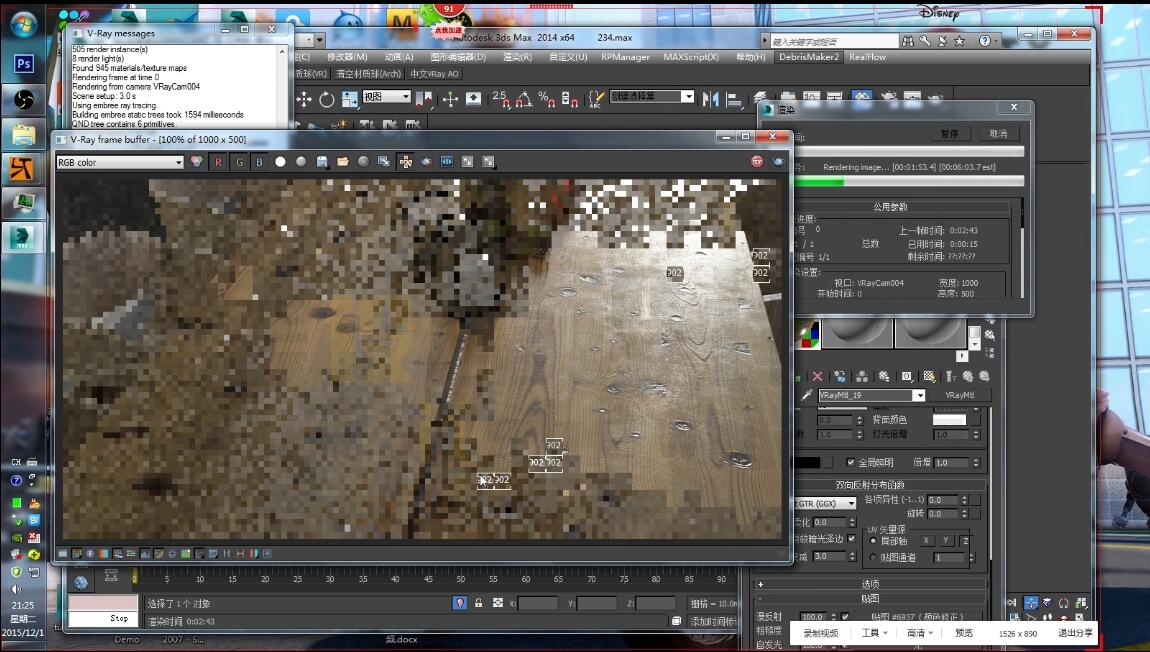1150x652 pixels.
Task: Click the selection lock toggle icon
Action: [x=478, y=603]
